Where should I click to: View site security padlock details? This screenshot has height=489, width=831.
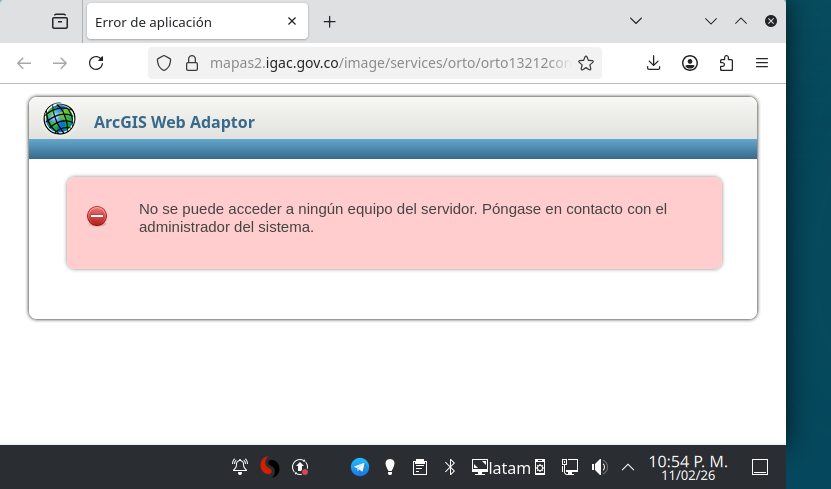pos(192,63)
